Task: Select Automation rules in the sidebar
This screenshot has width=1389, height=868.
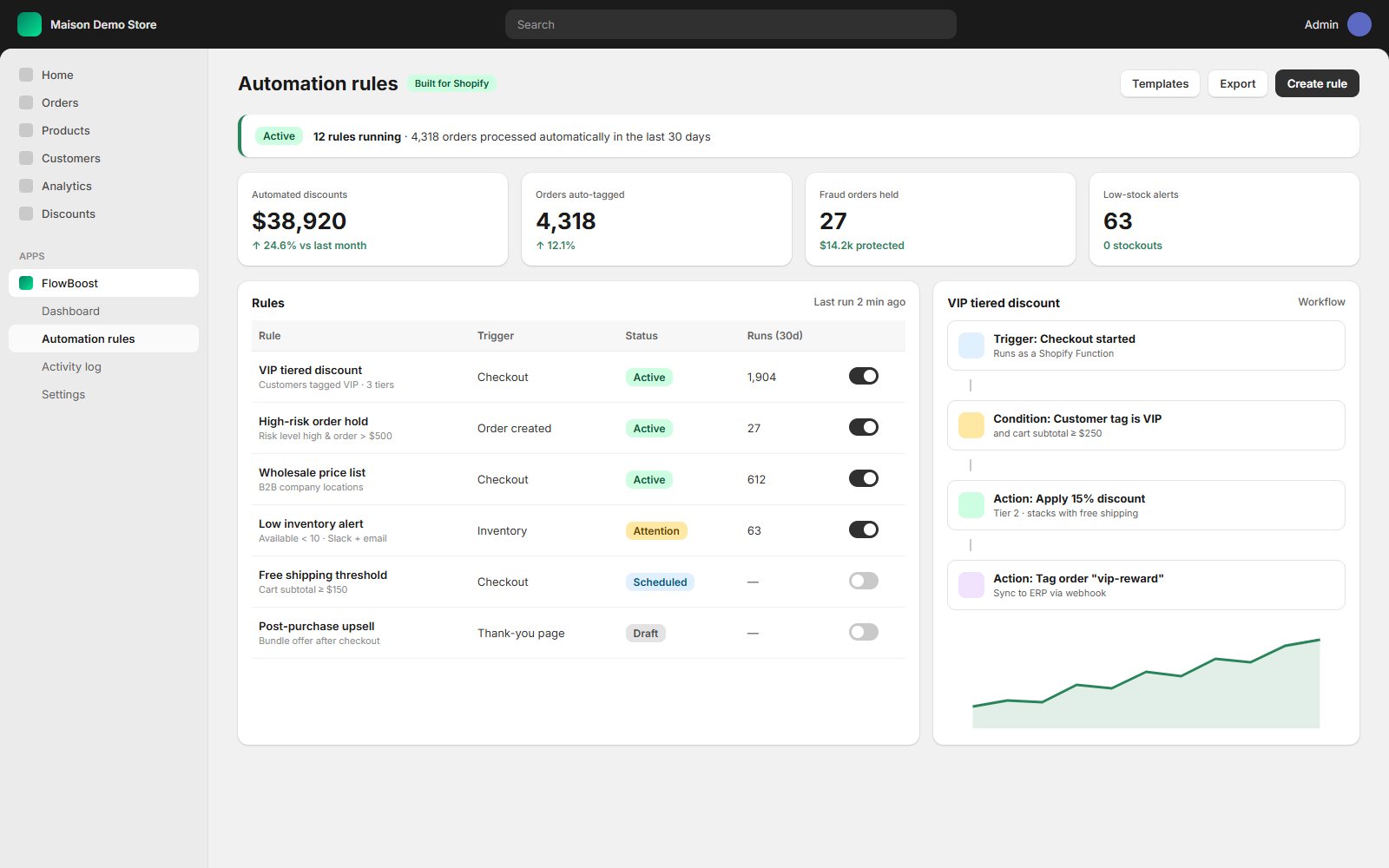Action: (x=103, y=339)
